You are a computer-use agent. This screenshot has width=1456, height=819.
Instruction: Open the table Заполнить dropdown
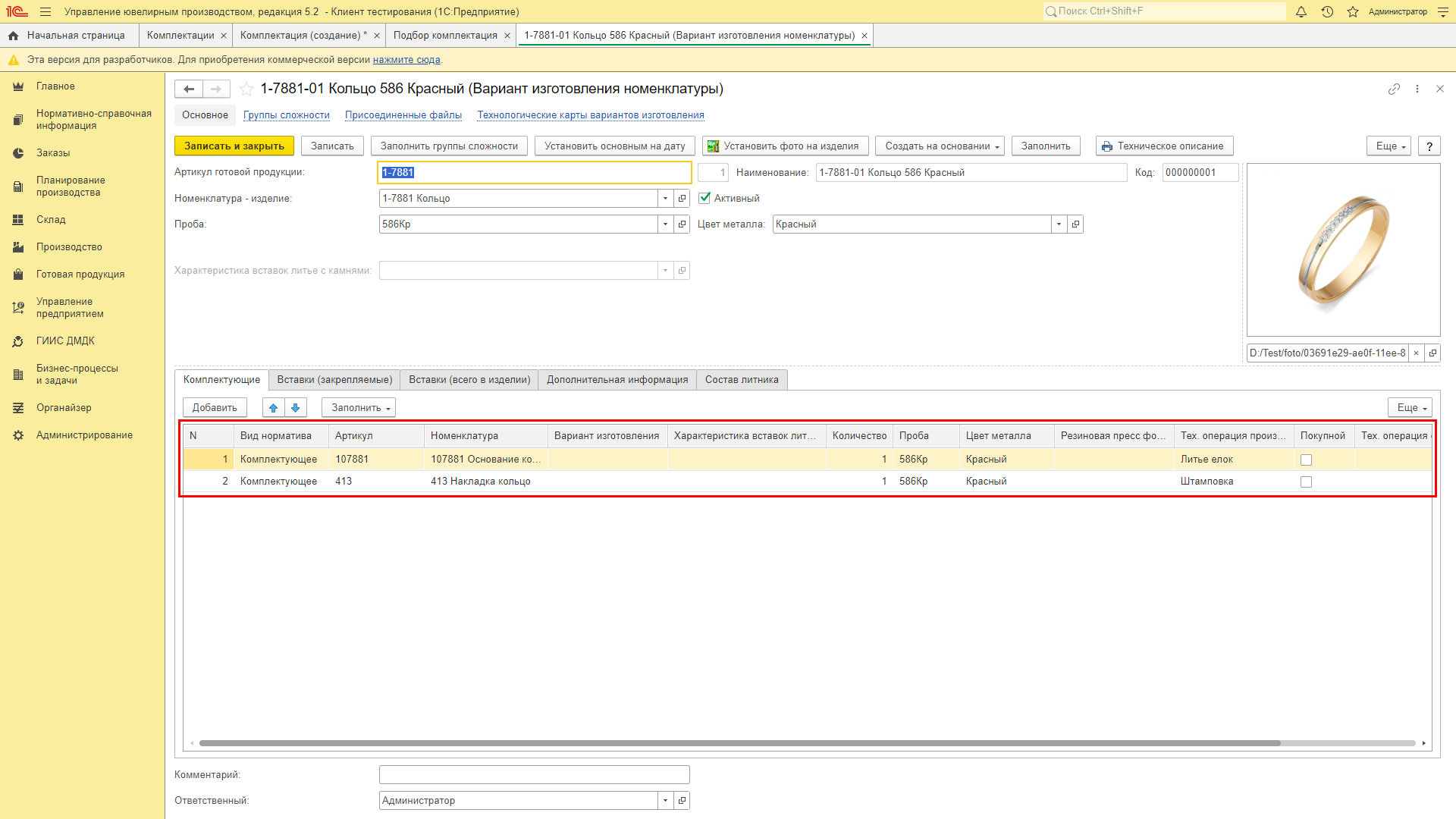[359, 408]
